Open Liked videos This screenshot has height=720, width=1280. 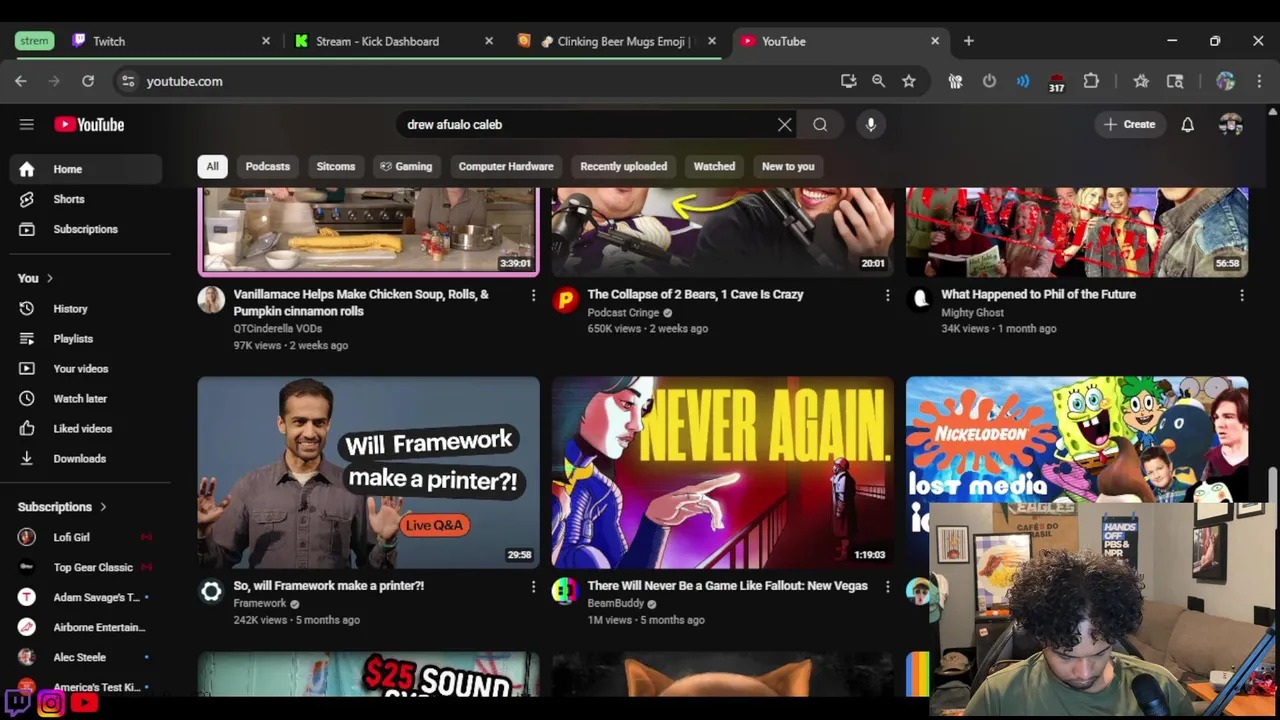[x=86, y=429]
